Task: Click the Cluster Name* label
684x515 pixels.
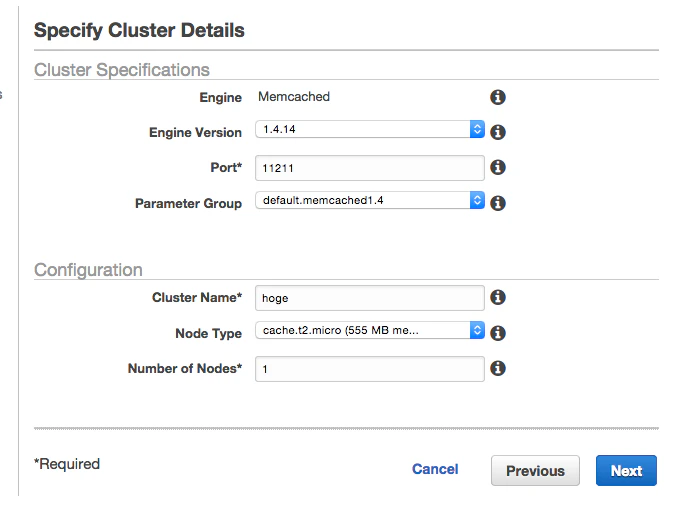Action: 197,297
